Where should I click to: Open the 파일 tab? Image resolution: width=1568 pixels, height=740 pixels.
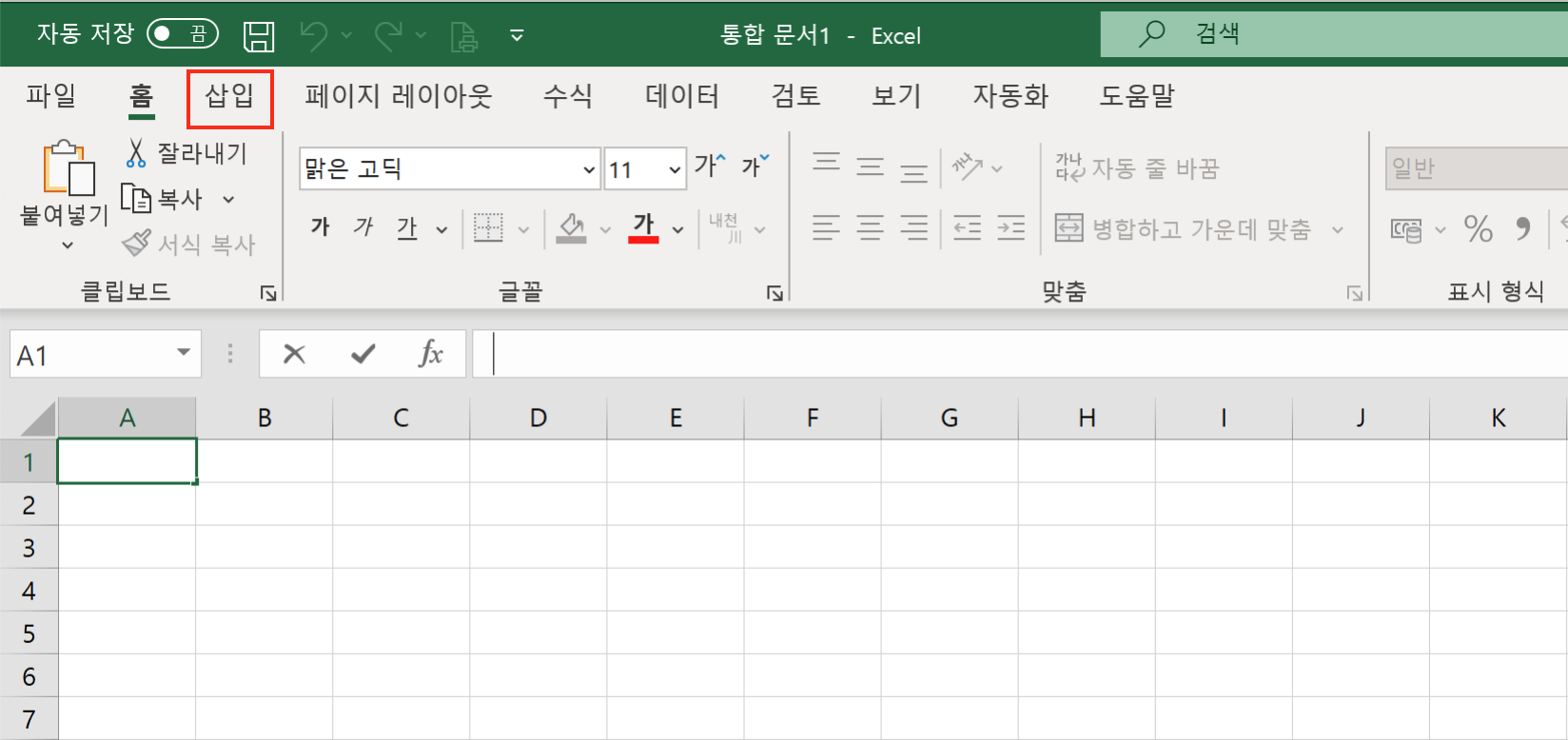(50, 96)
